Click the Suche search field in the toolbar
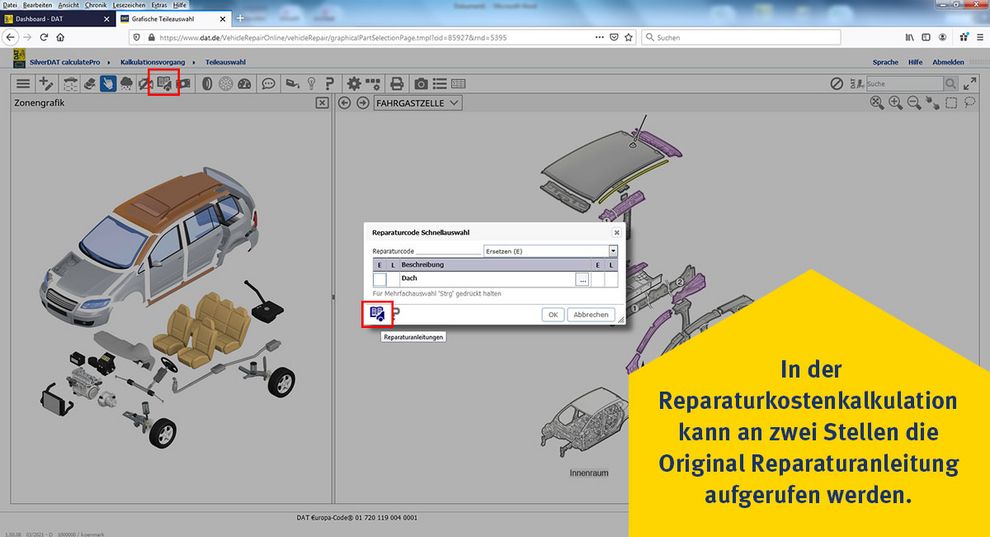Image resolution: width=990 pixels, height=537 pixels. (x=902, y=84)
